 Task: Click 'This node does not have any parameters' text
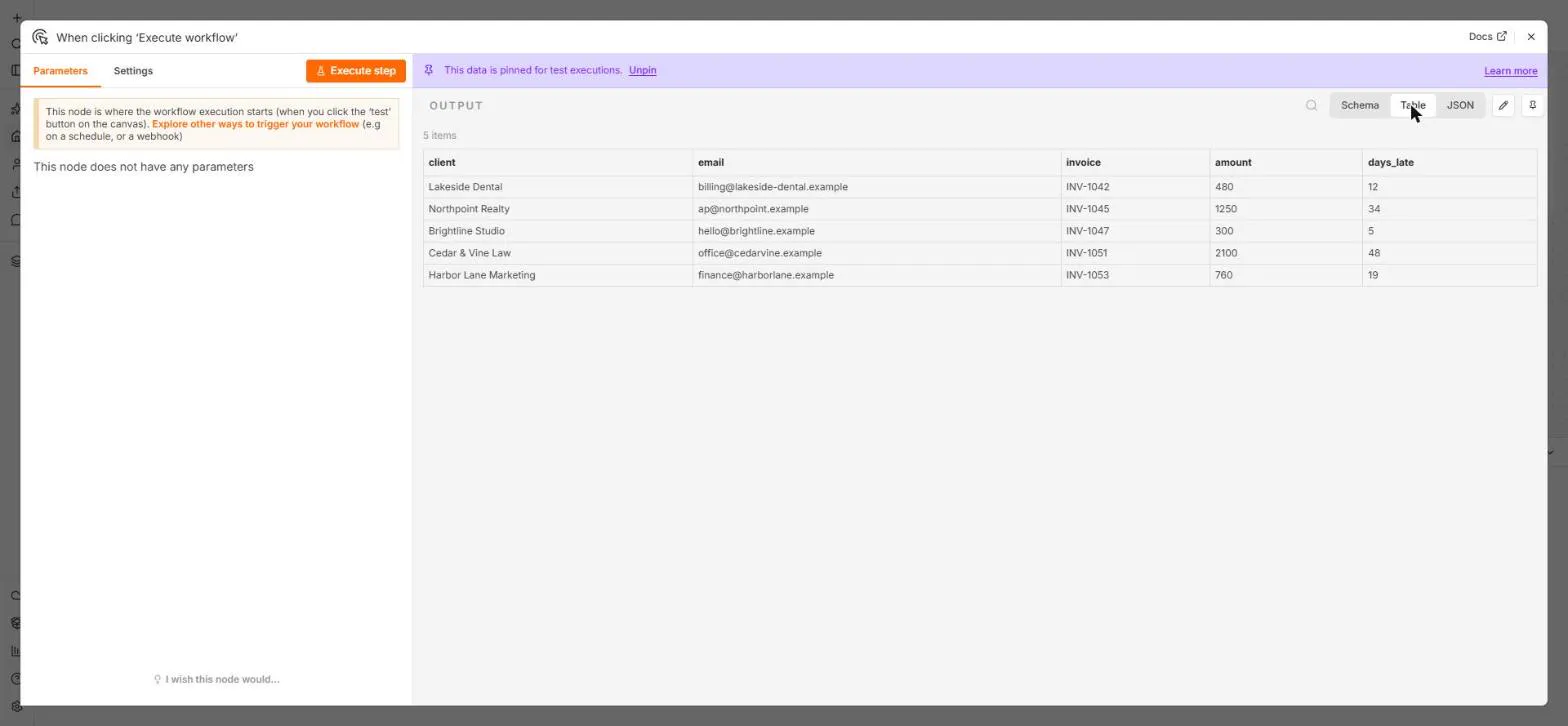pyautogui.click(x=144, y=167)
